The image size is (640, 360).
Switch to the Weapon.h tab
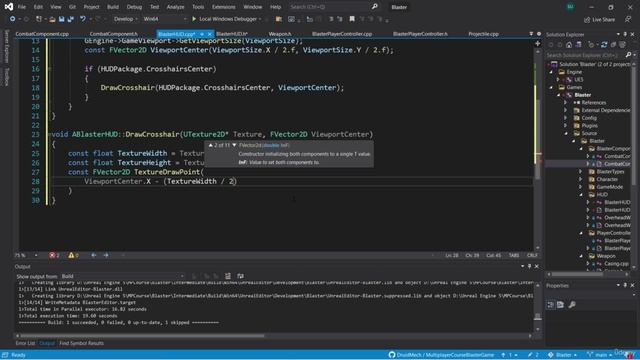tap(280, 34)
